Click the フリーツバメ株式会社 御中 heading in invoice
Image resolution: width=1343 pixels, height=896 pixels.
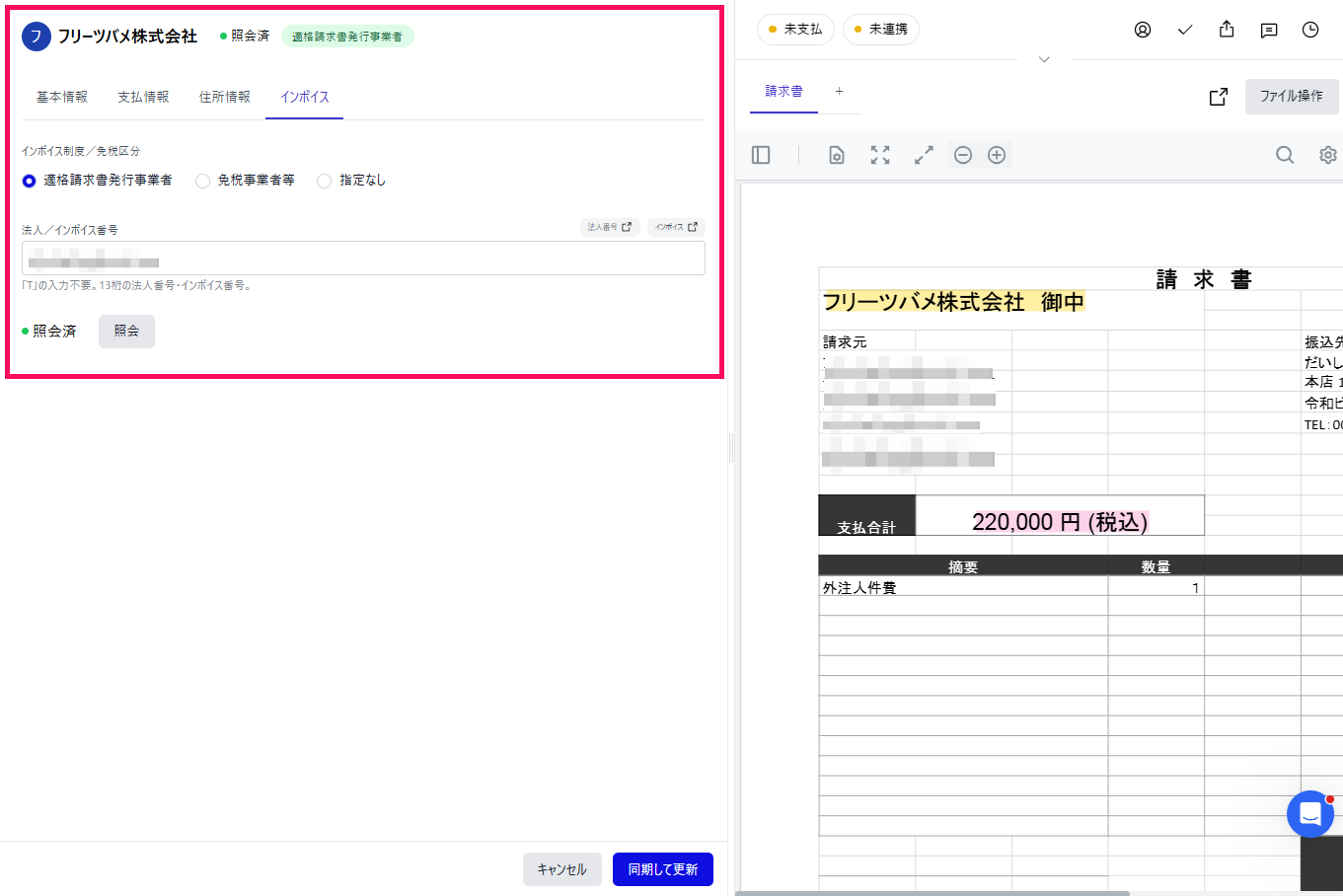953,302
